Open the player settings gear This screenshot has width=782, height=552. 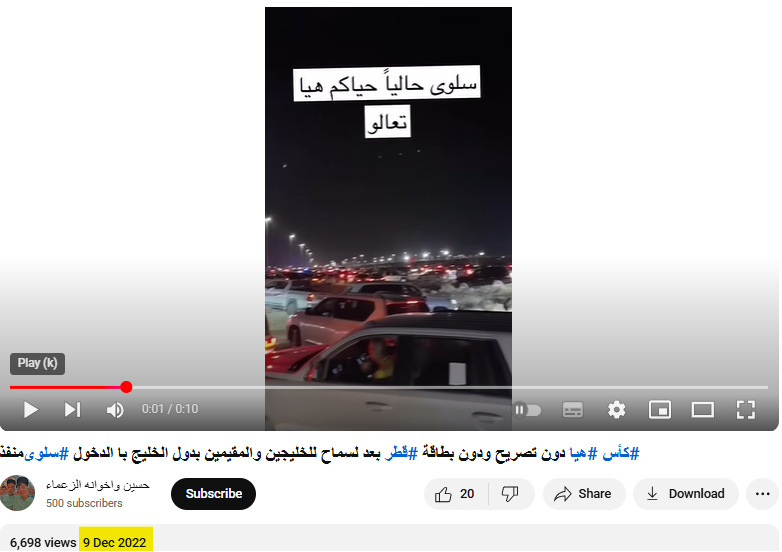616,410
